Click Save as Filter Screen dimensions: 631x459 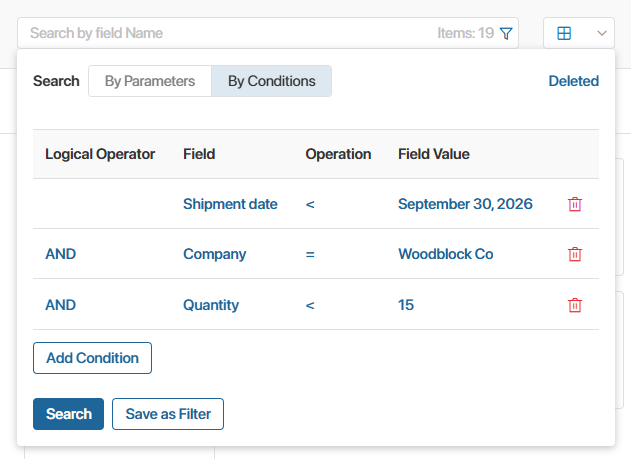(168, 414)
